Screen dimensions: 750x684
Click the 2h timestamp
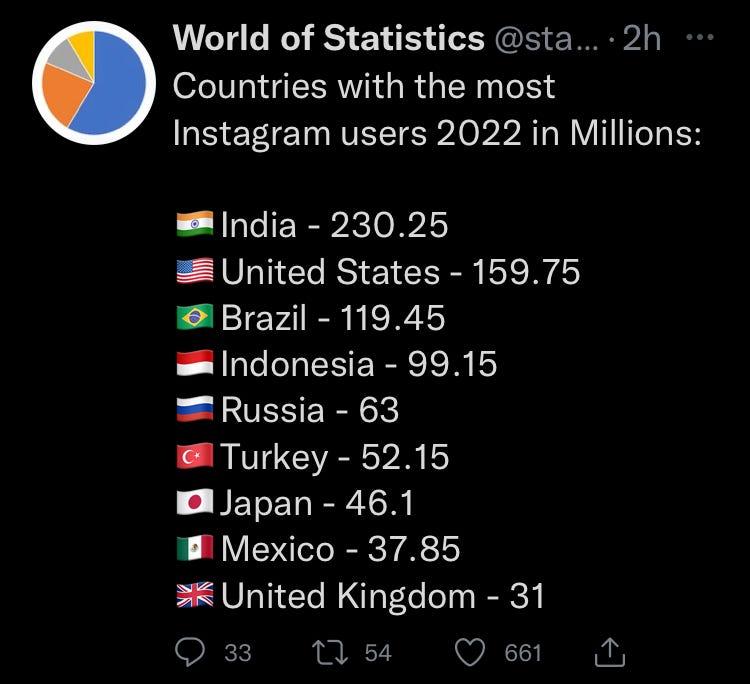coord(642,38)
